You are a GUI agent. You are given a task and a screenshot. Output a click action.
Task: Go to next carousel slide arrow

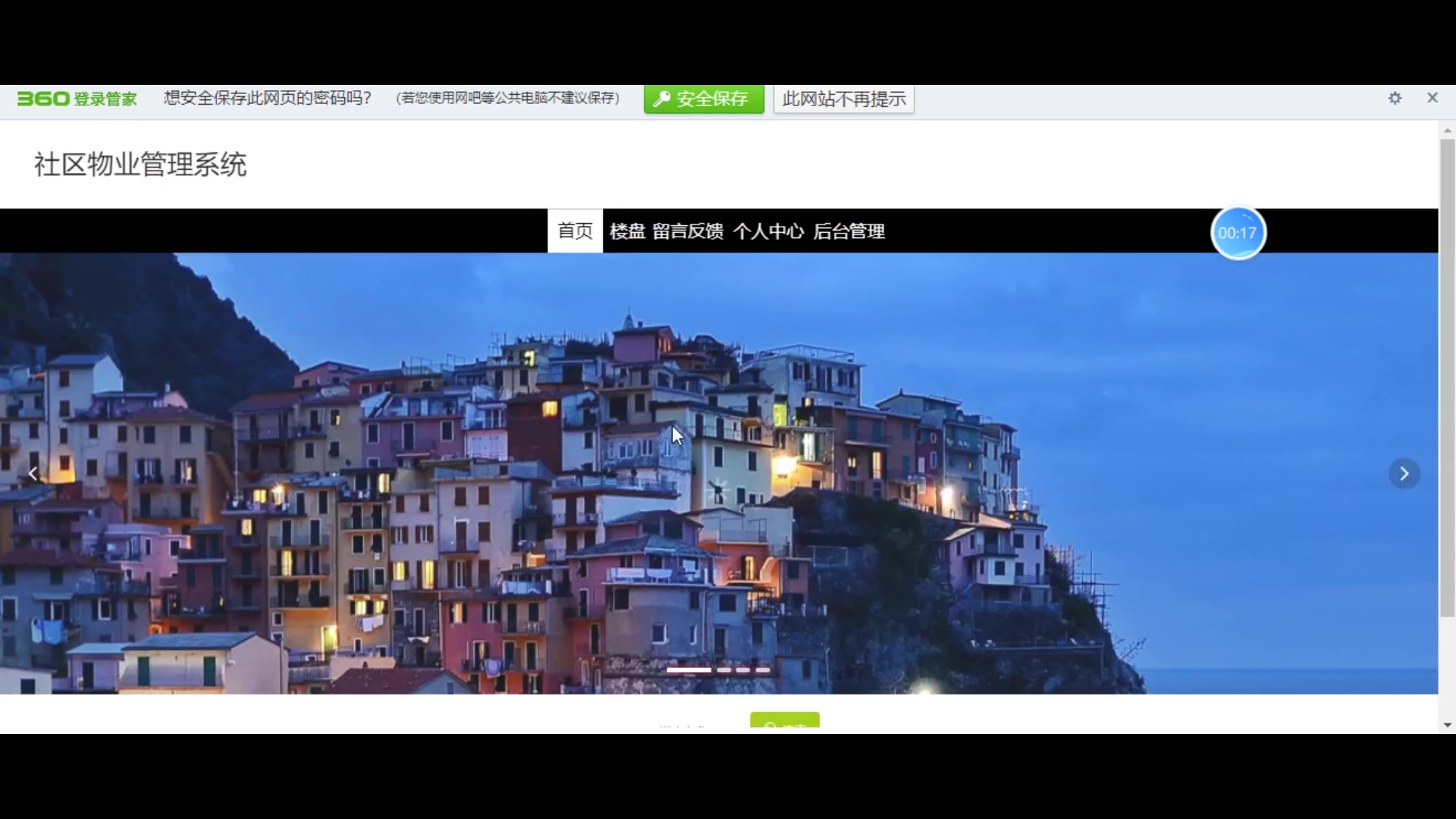click(1404, 474)
